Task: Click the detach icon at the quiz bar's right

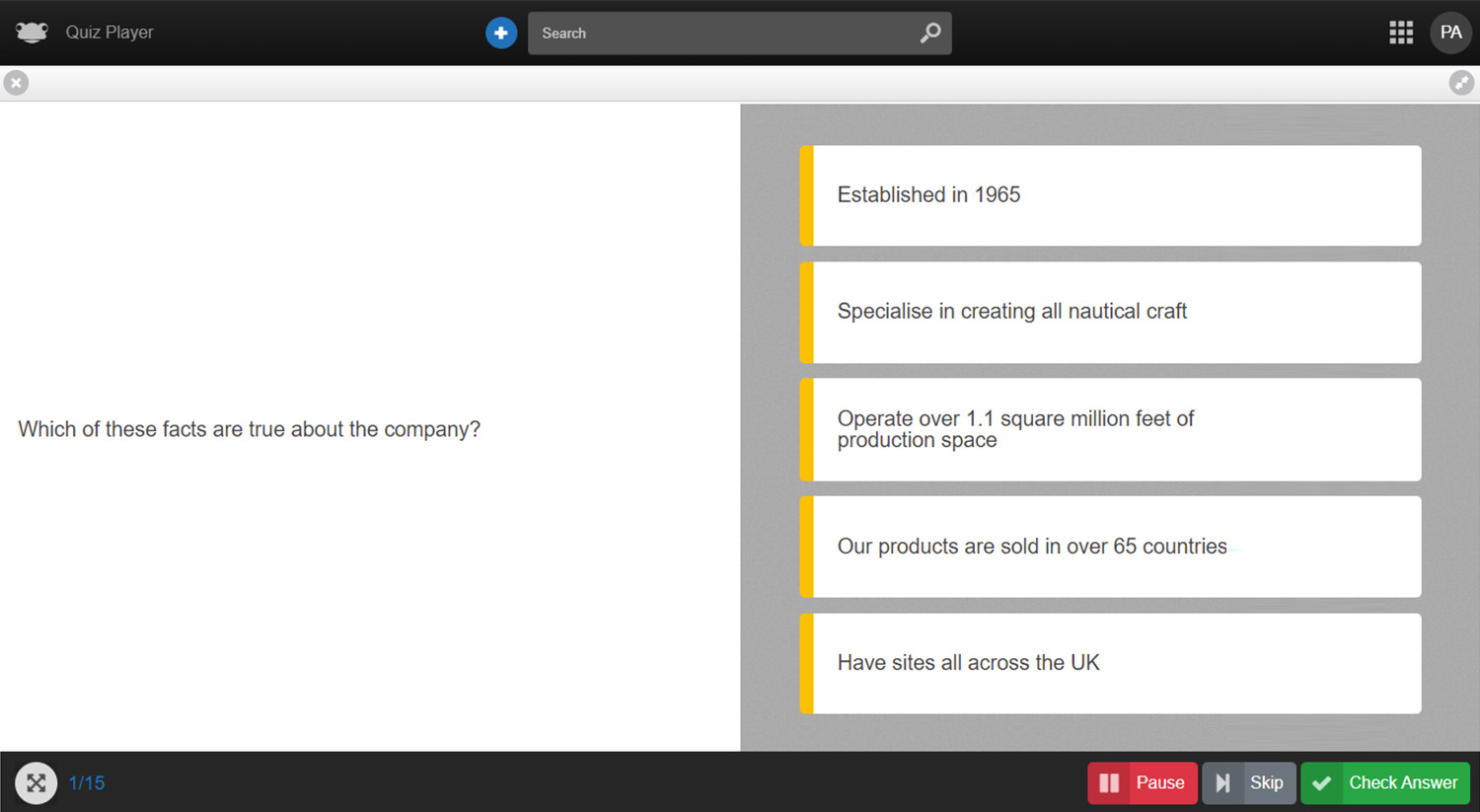Action: tap(1461, 83)
